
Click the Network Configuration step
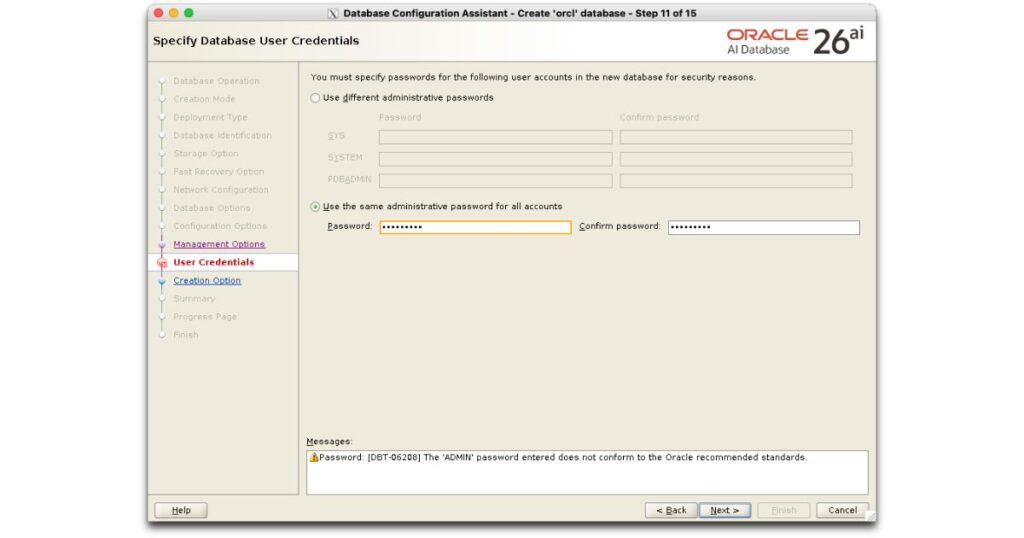[x=221, y=190]
